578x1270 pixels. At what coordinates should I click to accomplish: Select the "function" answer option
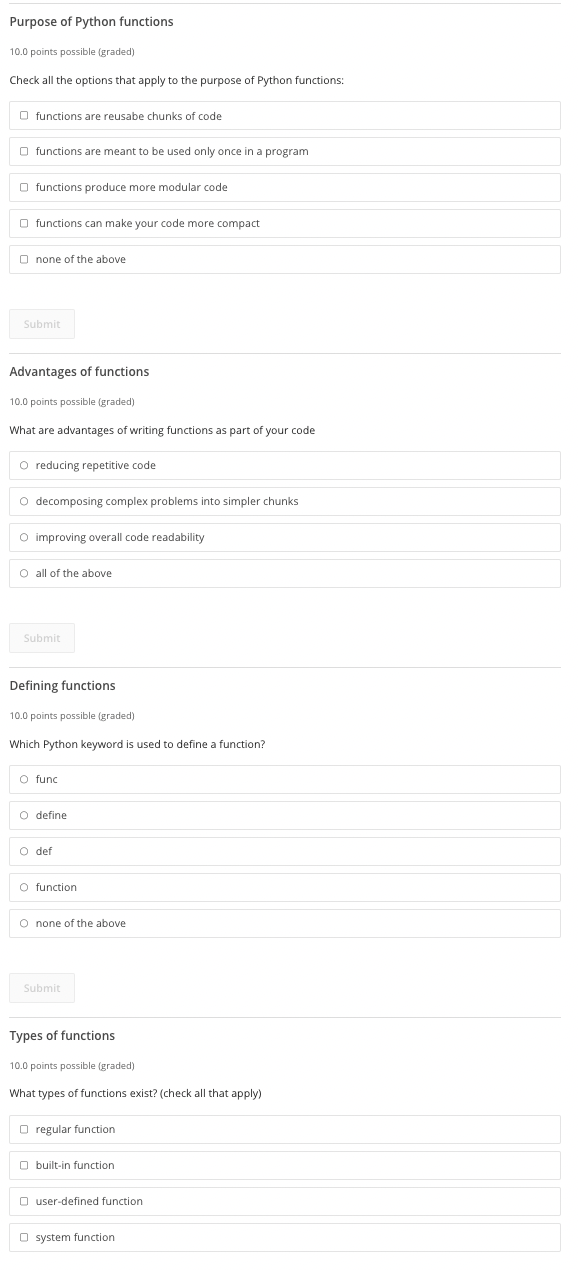click(24, 887)
